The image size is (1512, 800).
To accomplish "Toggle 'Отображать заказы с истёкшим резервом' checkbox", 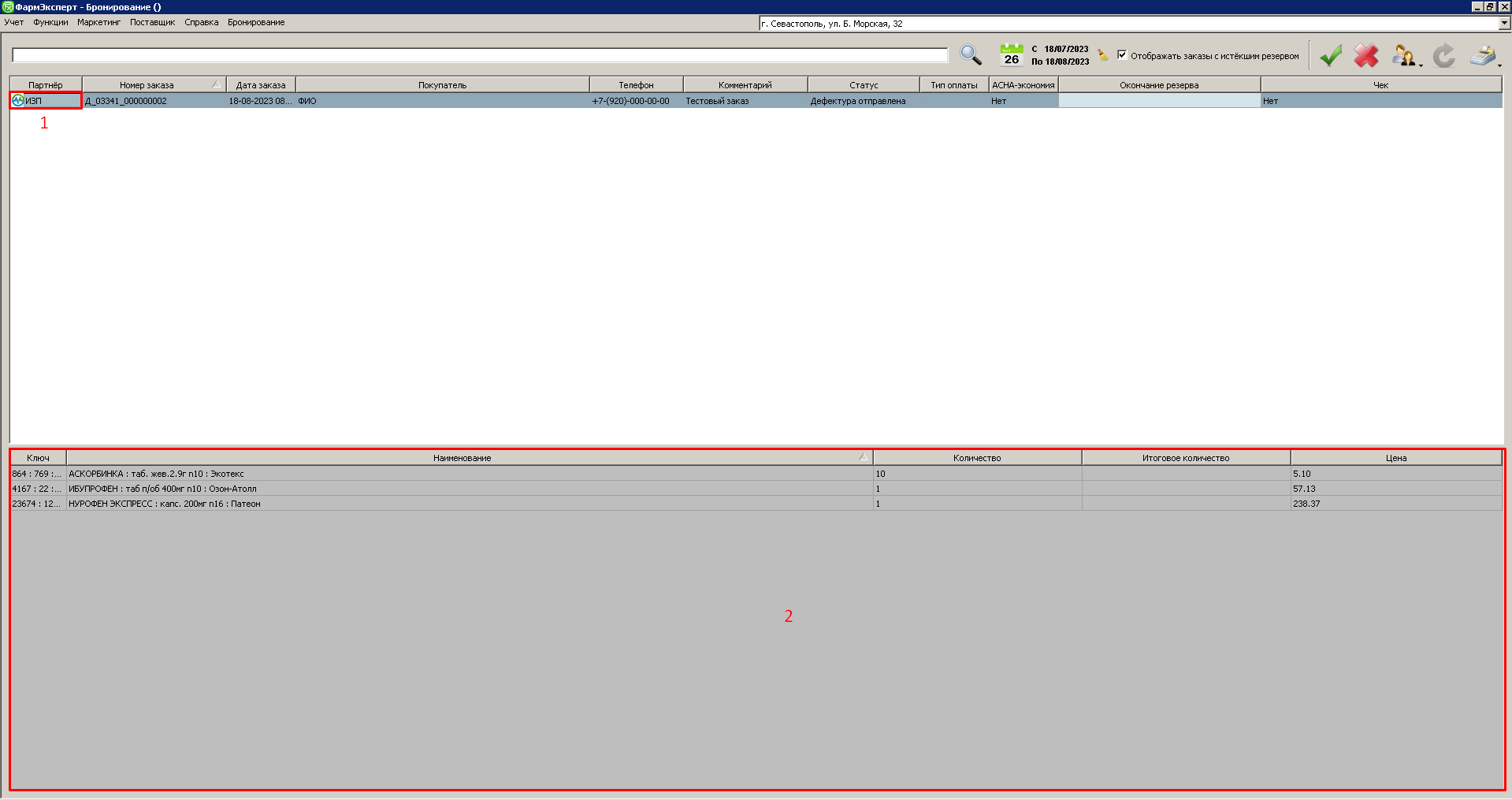I will point(1122,55).
